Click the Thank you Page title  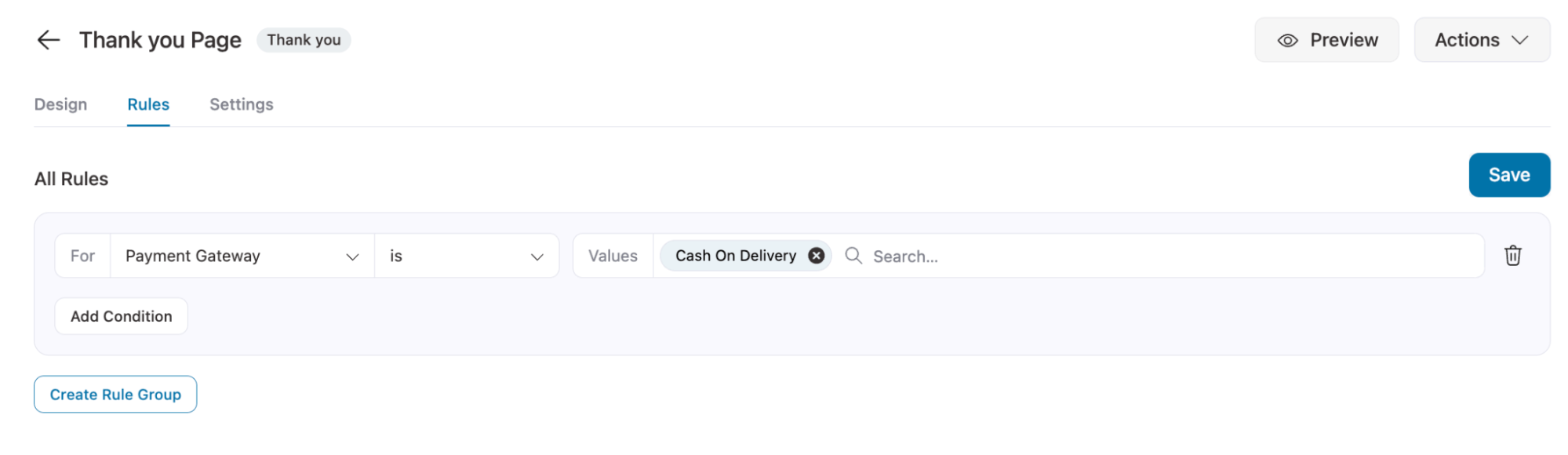[160, 40]
